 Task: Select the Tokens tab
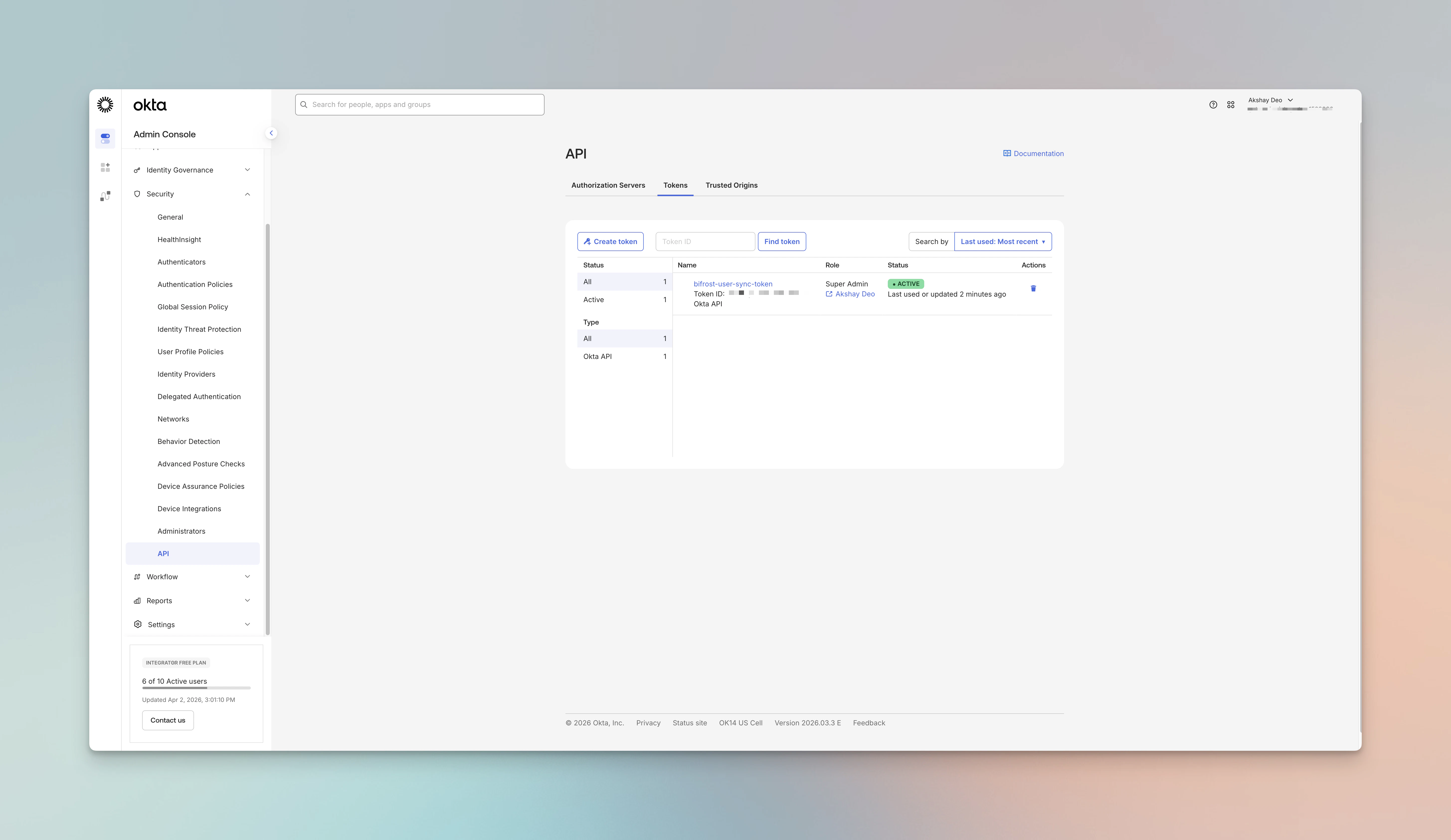click(675, 185)
